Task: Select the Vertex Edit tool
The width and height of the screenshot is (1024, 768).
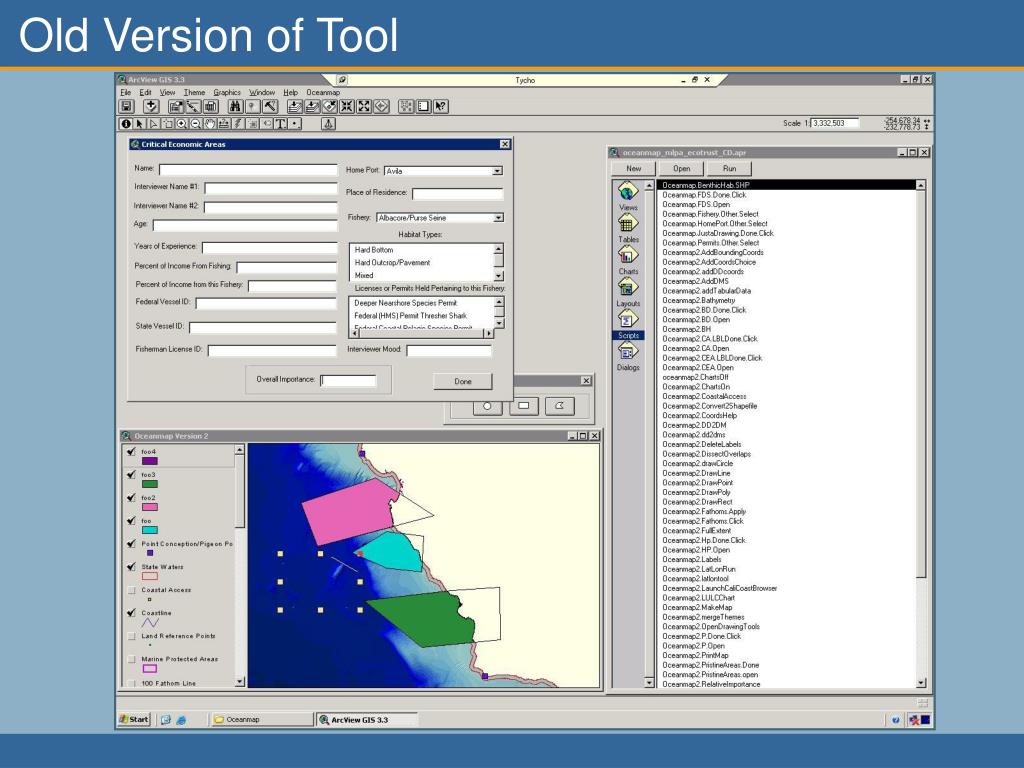Action: (153, 123)
